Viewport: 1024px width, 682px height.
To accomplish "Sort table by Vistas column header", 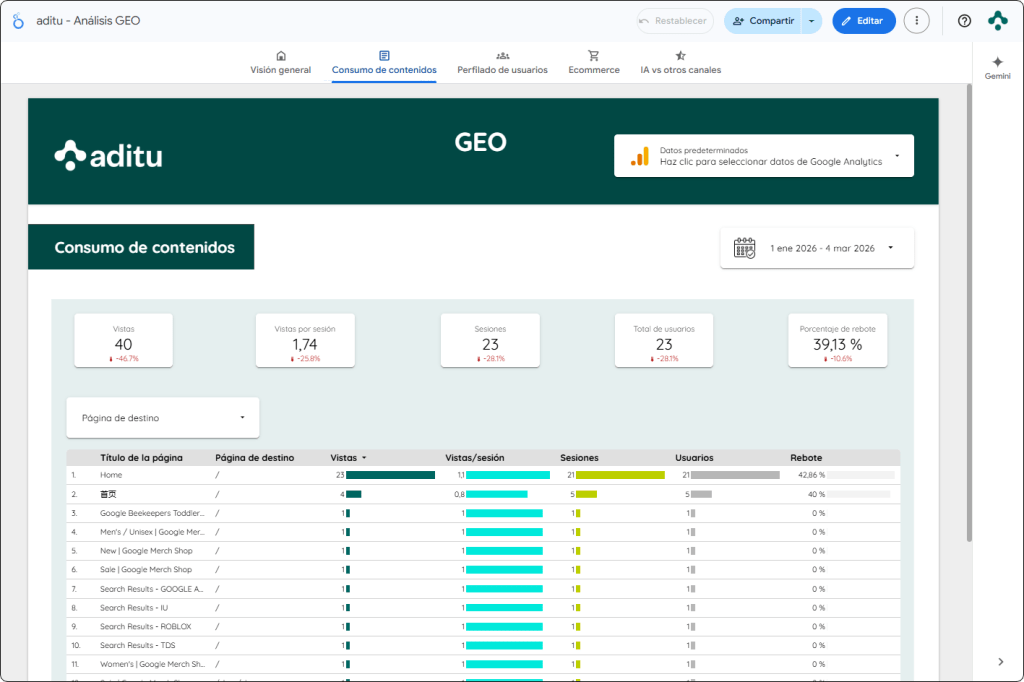I will pyautogui.click(x=343, y=458).
